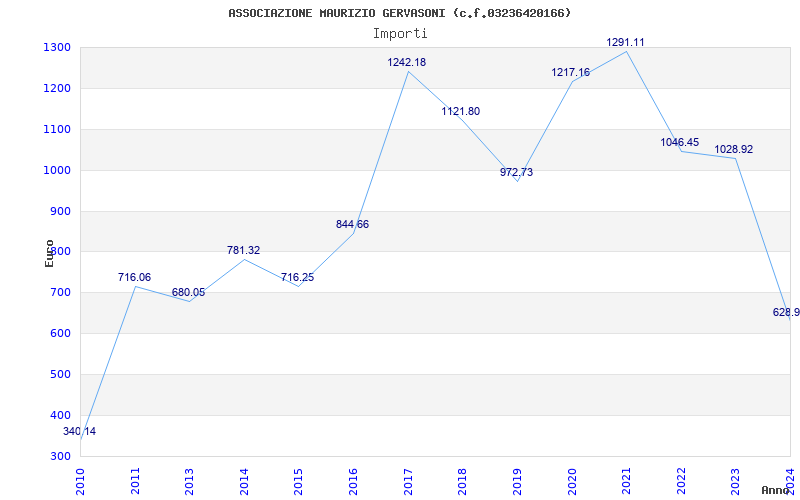Select the 1121.80 data label
The image size is (800, 500).
[461, 112]
